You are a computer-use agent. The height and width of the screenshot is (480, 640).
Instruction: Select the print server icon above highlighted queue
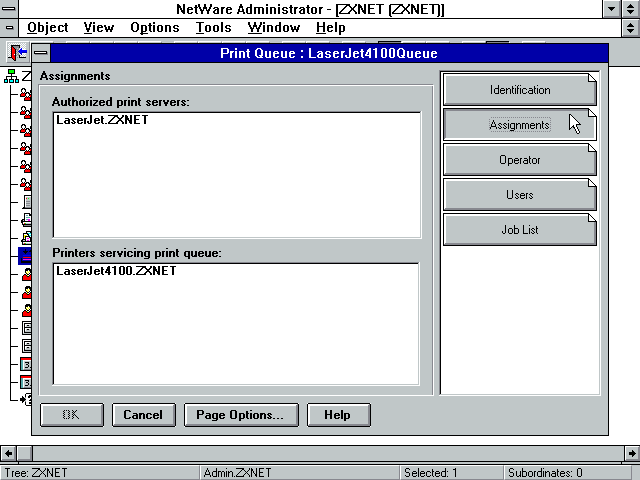27,238
